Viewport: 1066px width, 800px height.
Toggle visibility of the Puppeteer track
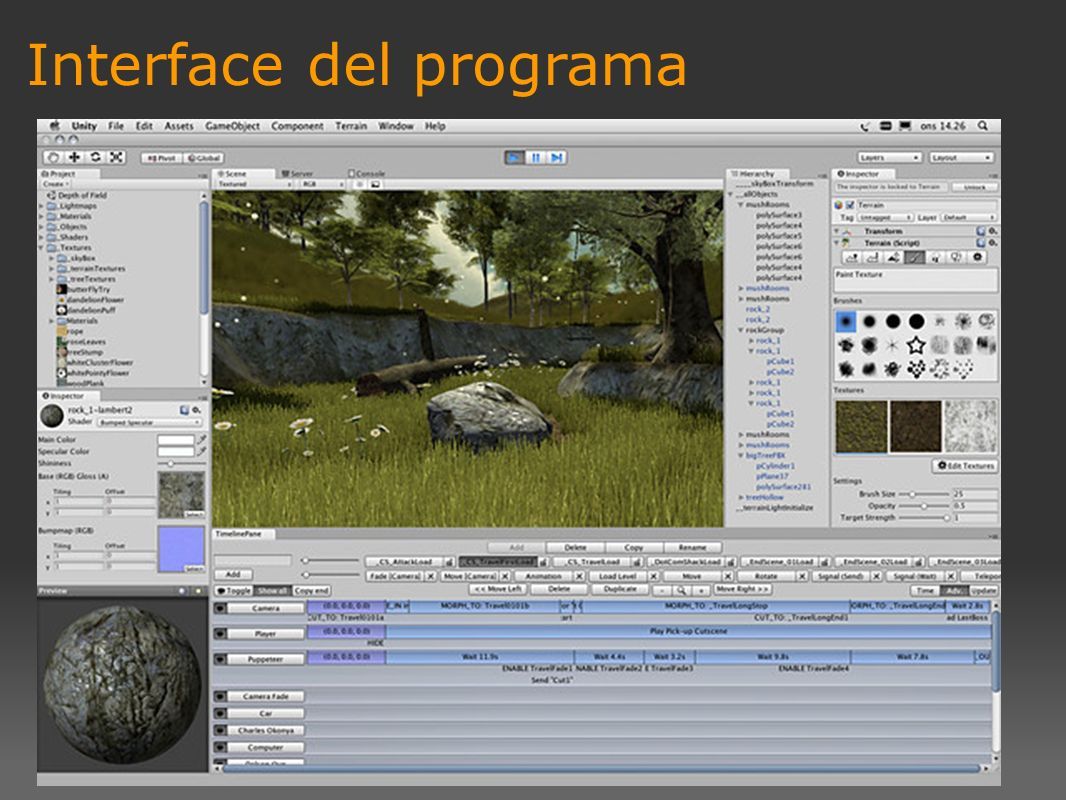220,659
